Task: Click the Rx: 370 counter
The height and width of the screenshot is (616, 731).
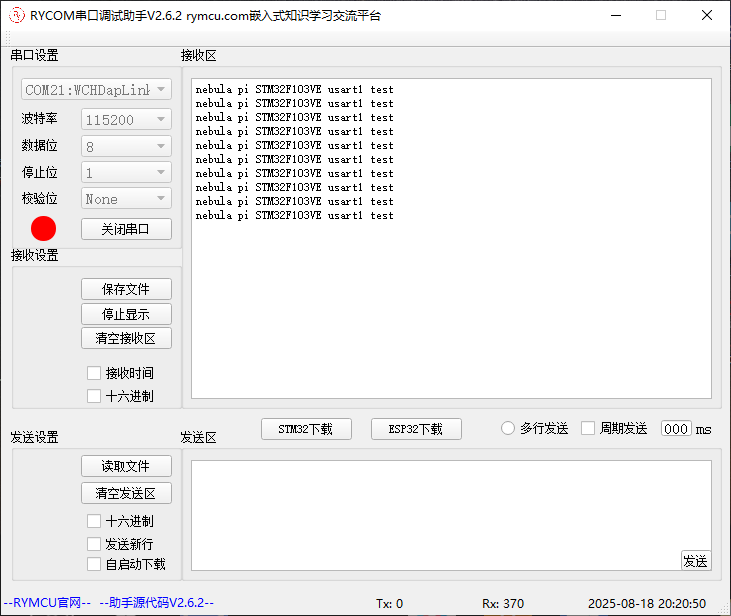Action: (x=503, y=603)
